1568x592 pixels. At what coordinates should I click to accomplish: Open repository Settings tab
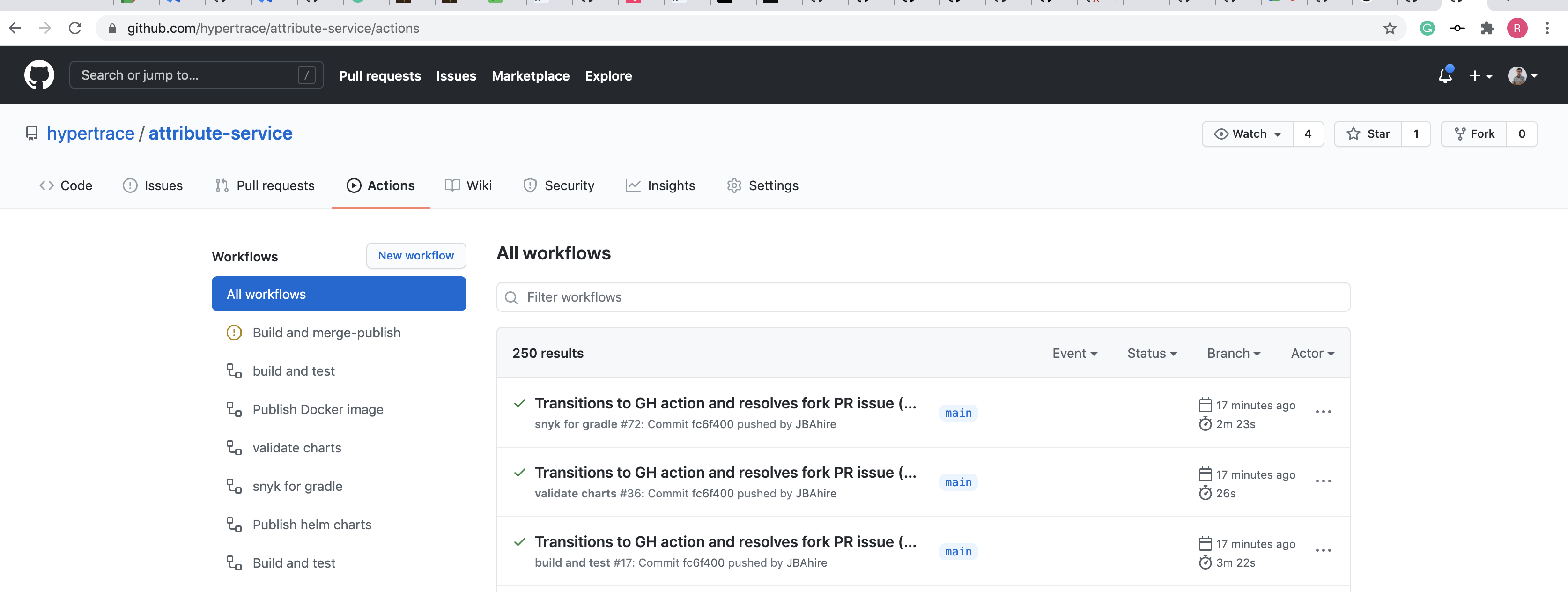(763, 185)
